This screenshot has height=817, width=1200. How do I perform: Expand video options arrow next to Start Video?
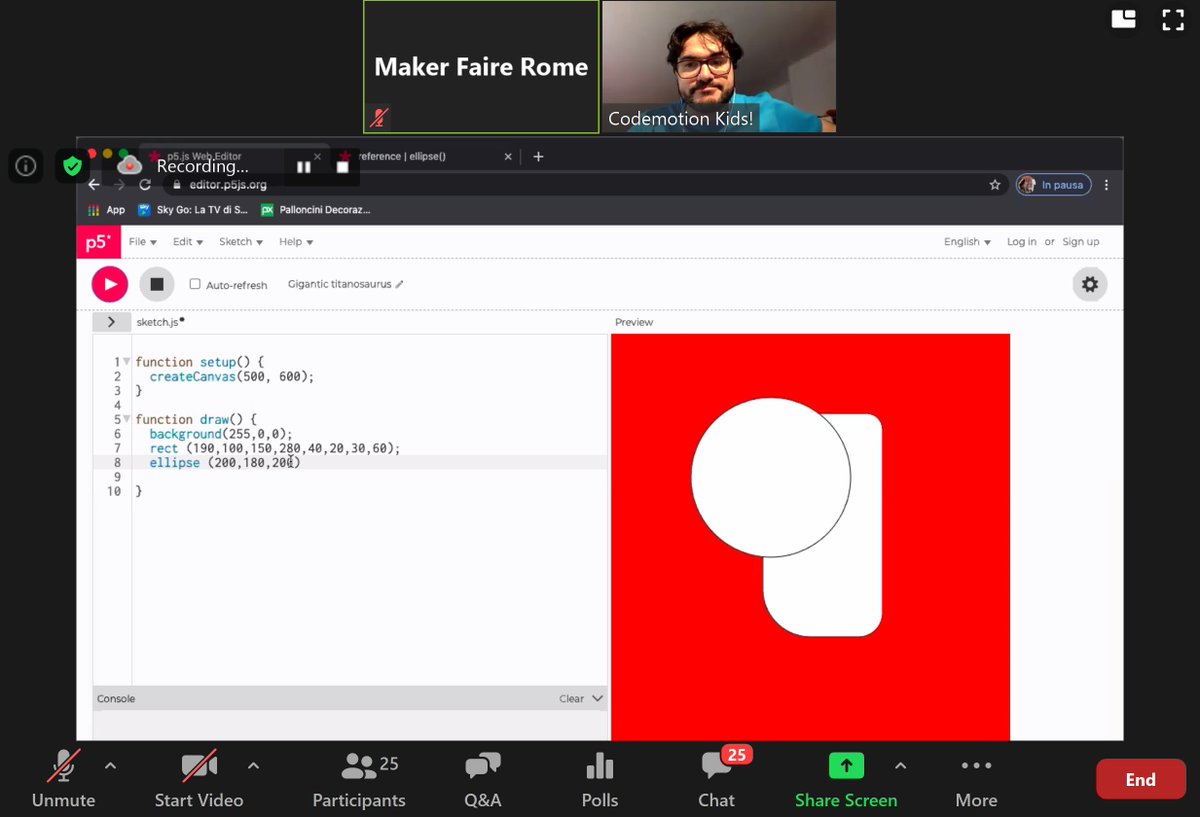pyautogui.click(x=253, y=766)
